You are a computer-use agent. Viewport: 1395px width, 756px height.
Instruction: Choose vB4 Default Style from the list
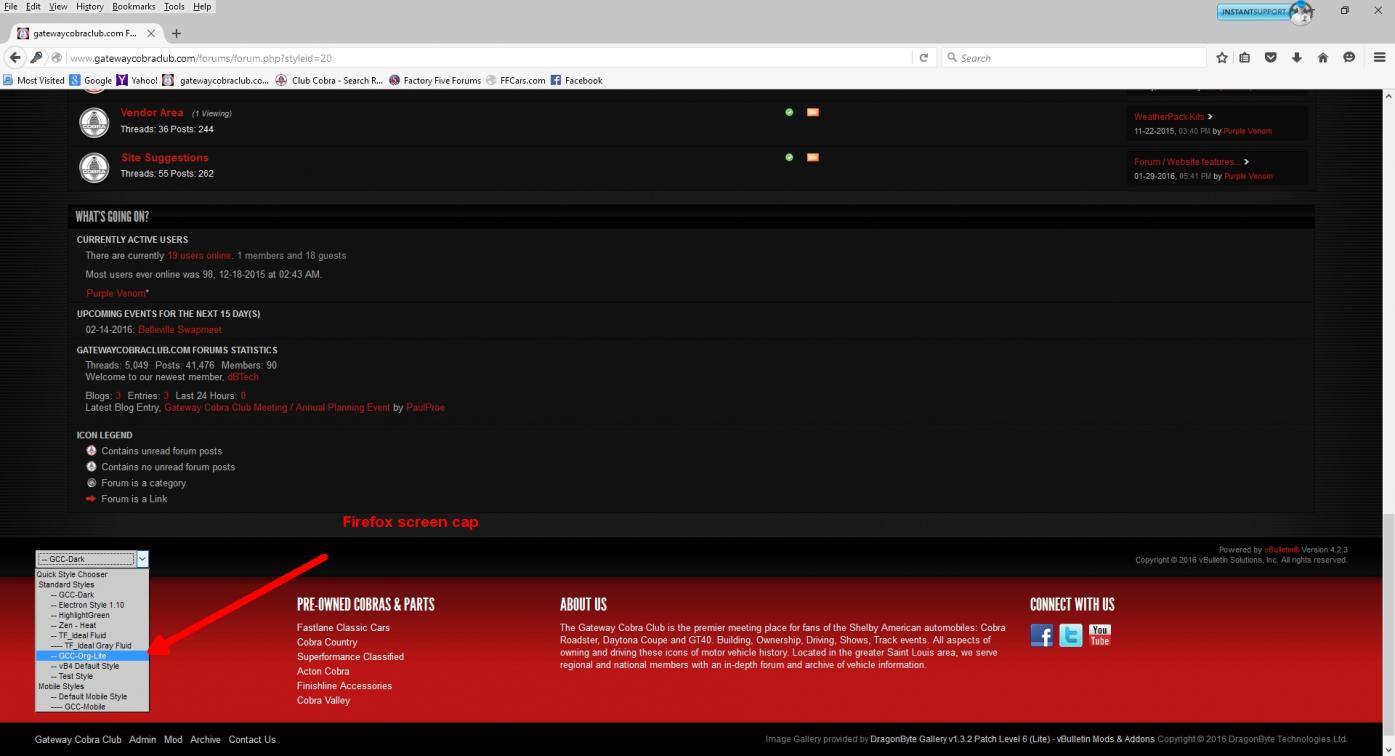88,666
